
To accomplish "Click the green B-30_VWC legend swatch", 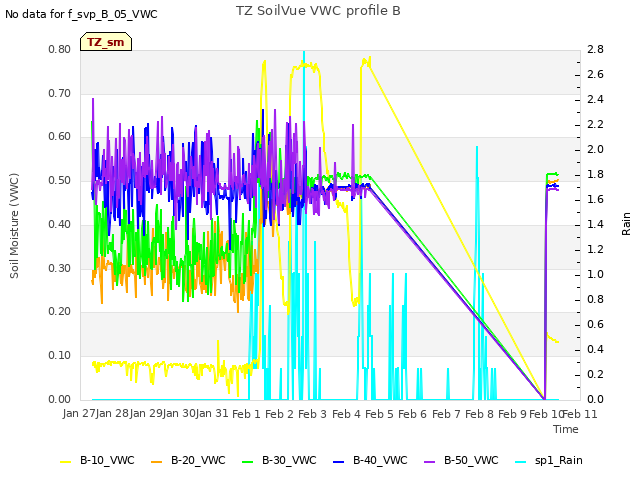I will tap(247, 461).
